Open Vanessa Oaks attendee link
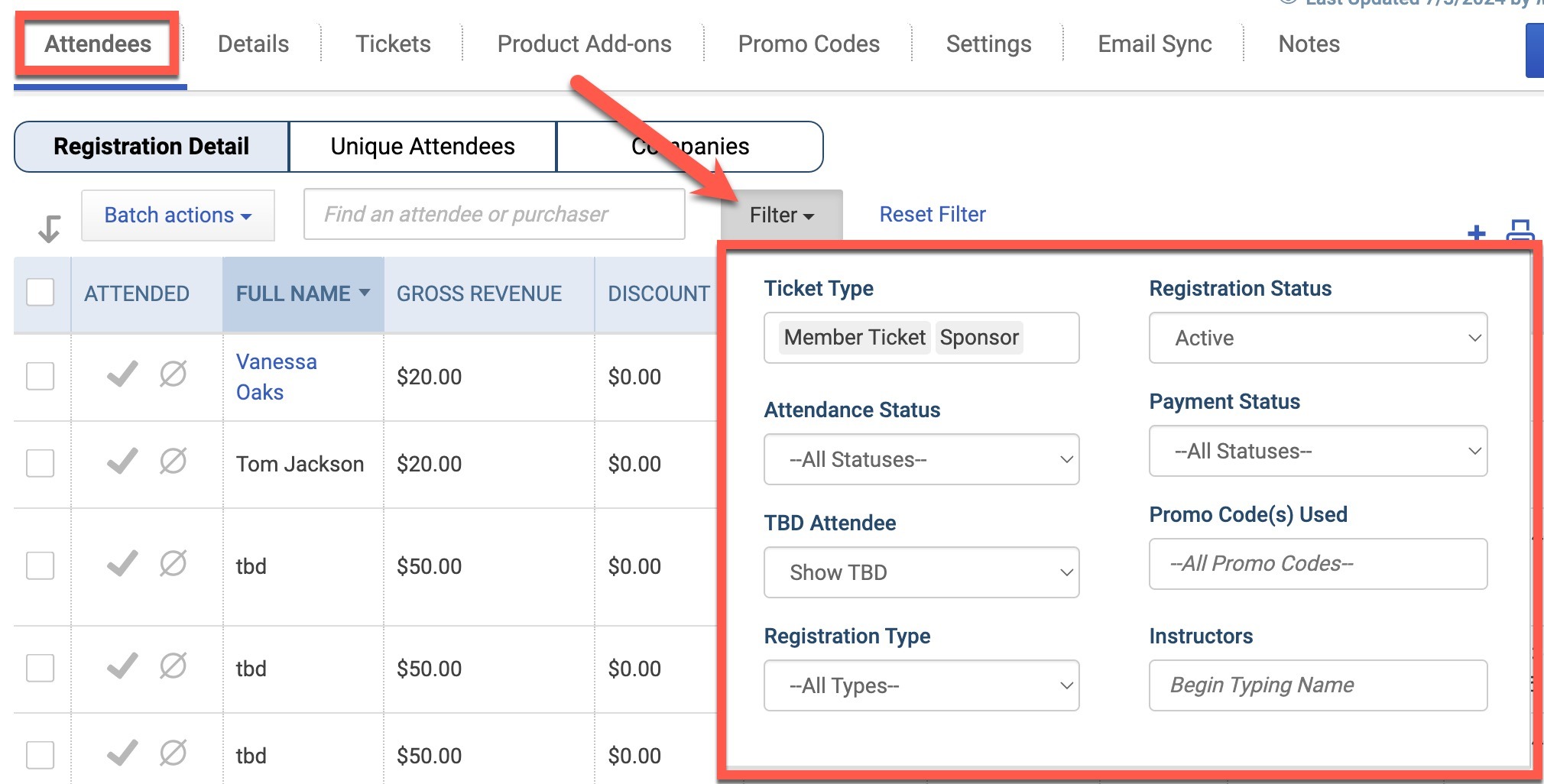Viewport: 1544px width, 784px height. 276,377
